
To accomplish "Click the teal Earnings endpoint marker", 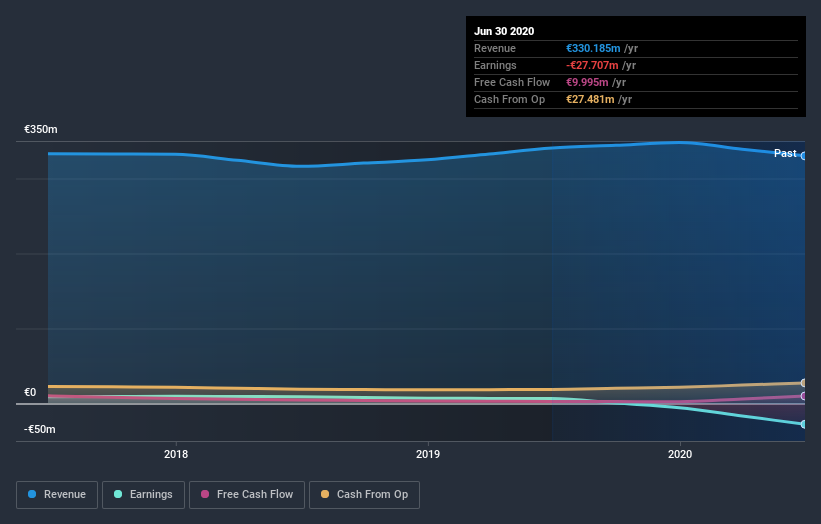I will pos(804,424).
